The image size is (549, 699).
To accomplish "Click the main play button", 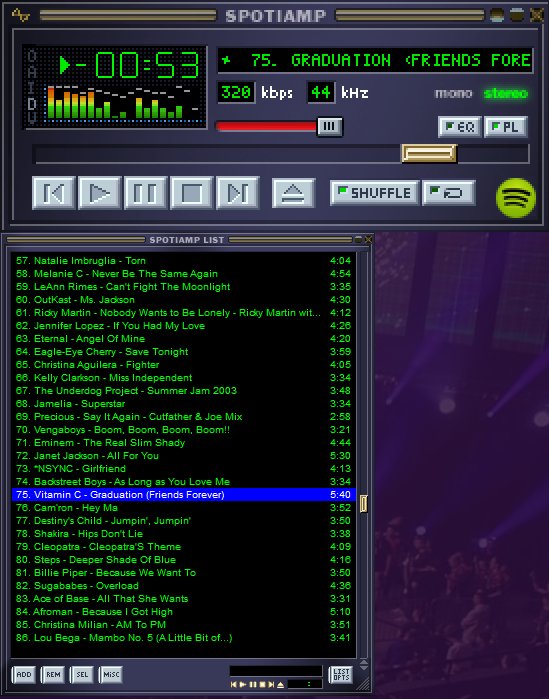I will point(100,193).
